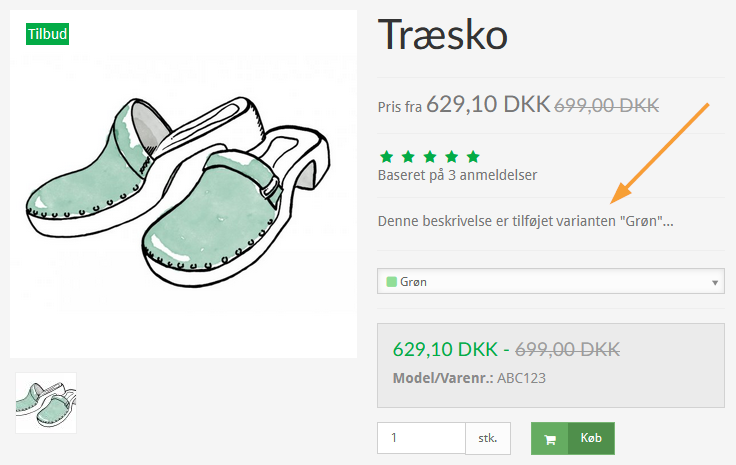This screenshot has width=736, height=465.
Task: Click the large green clogs product image
Action: click(184, 184)
